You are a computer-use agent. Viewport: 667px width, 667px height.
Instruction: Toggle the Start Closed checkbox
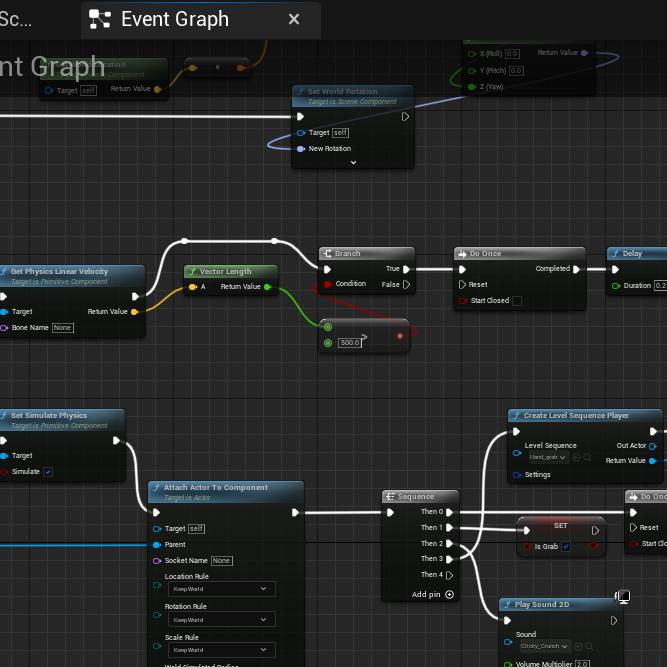(x=517, y=301)
